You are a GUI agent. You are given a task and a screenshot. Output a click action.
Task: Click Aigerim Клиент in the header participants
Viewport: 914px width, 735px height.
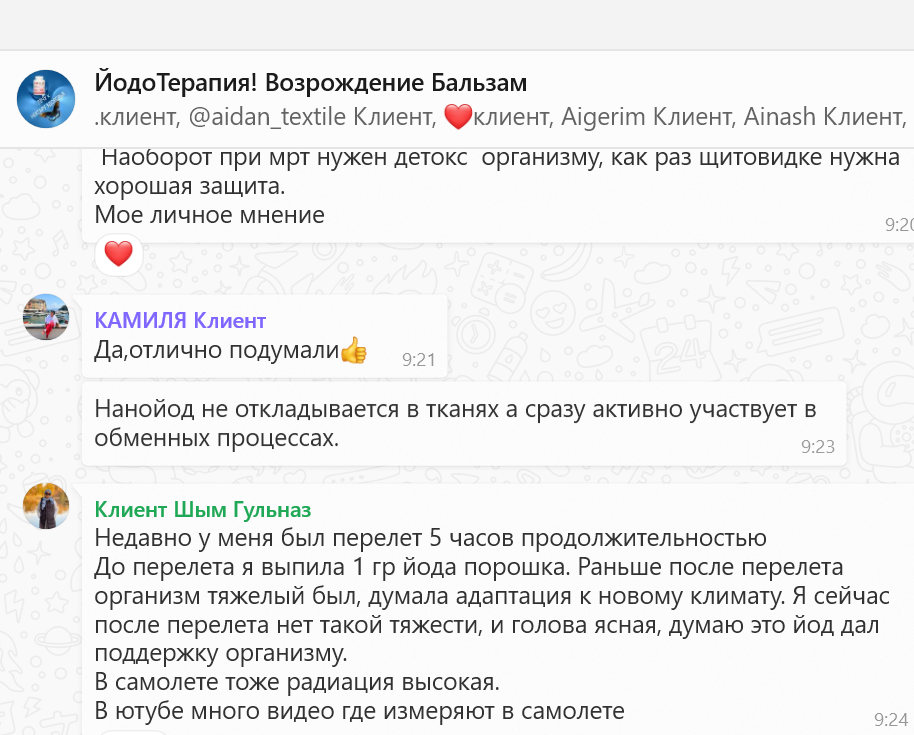click(646, 117)
